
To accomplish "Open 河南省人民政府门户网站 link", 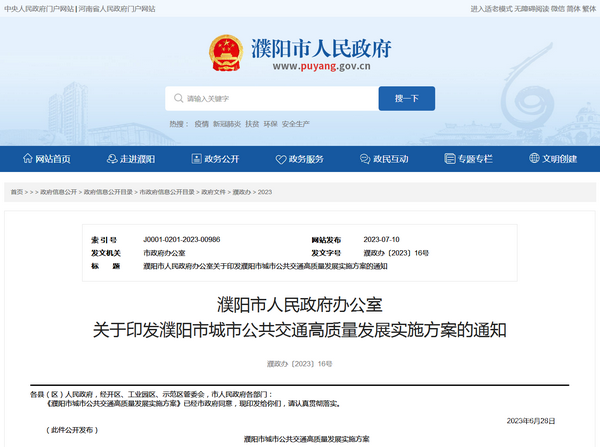I will 116,8.
